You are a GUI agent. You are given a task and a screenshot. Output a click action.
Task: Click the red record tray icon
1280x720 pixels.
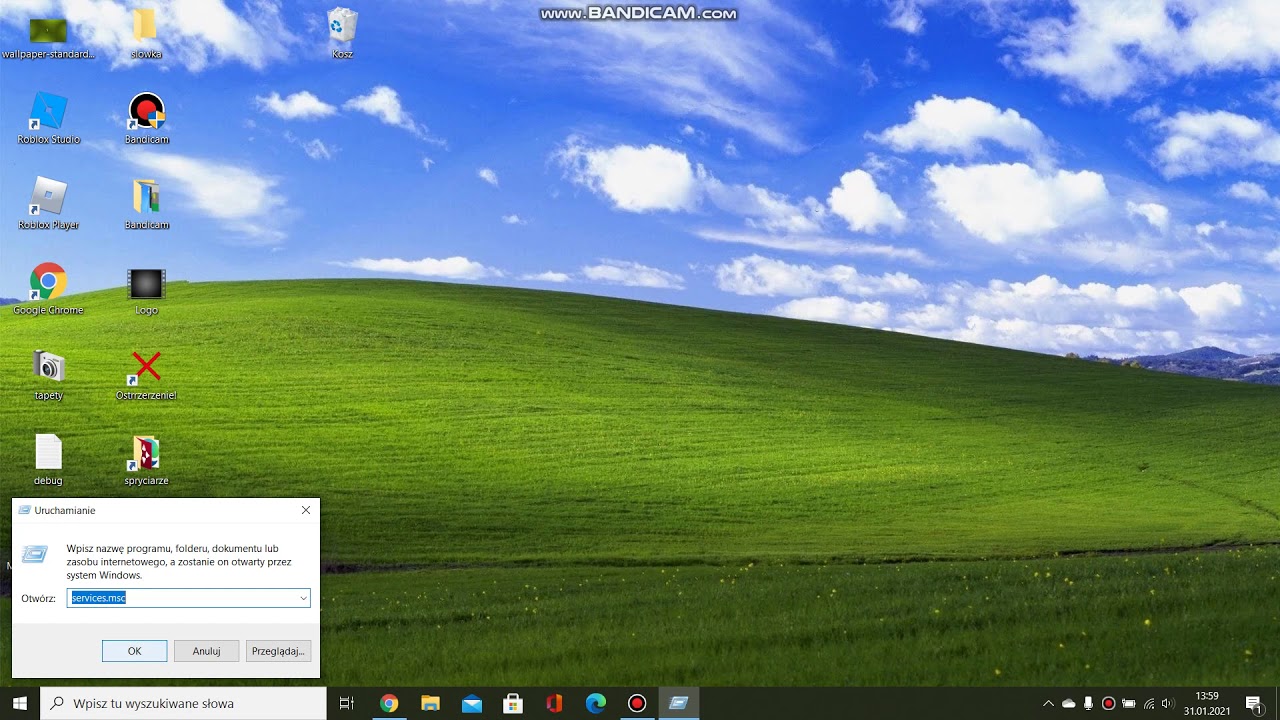1108,703
